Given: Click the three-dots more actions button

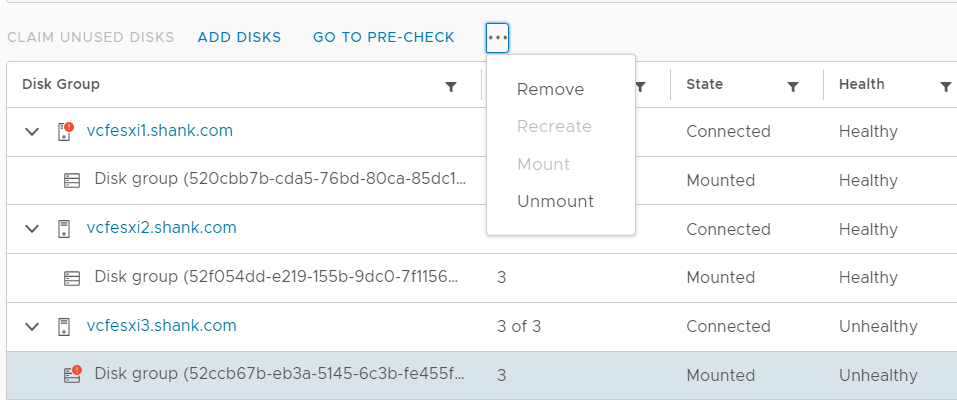Looking at the screenshot, I should pos(497,38).
